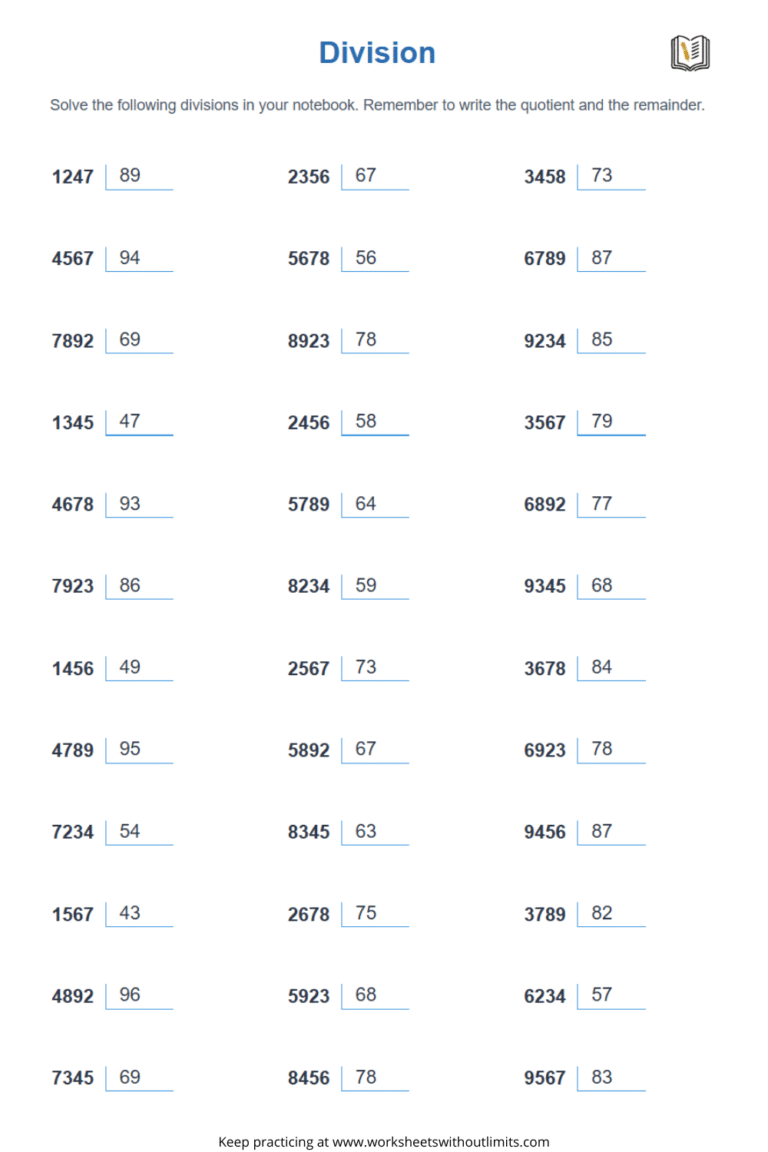
Task: Click the divisor 58 beside 2456
Action: [x=366, y=422]
